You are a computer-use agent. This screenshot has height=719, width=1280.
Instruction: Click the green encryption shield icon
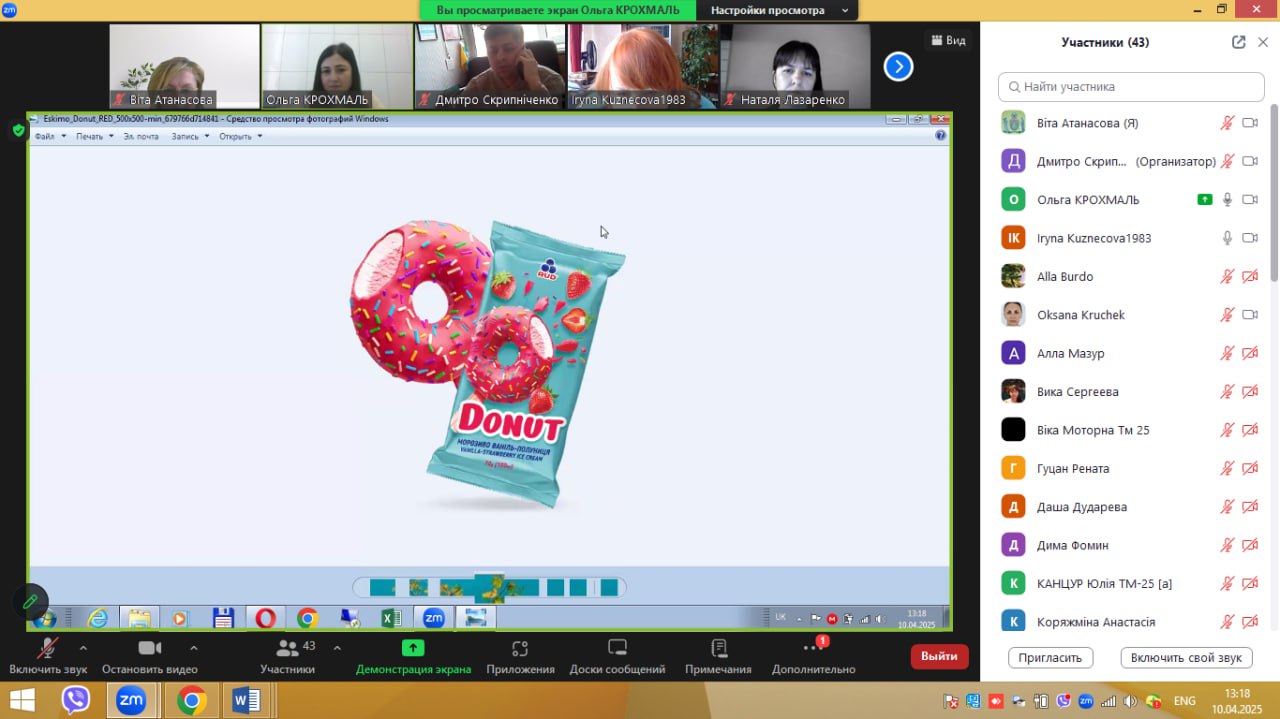point(18,130)
